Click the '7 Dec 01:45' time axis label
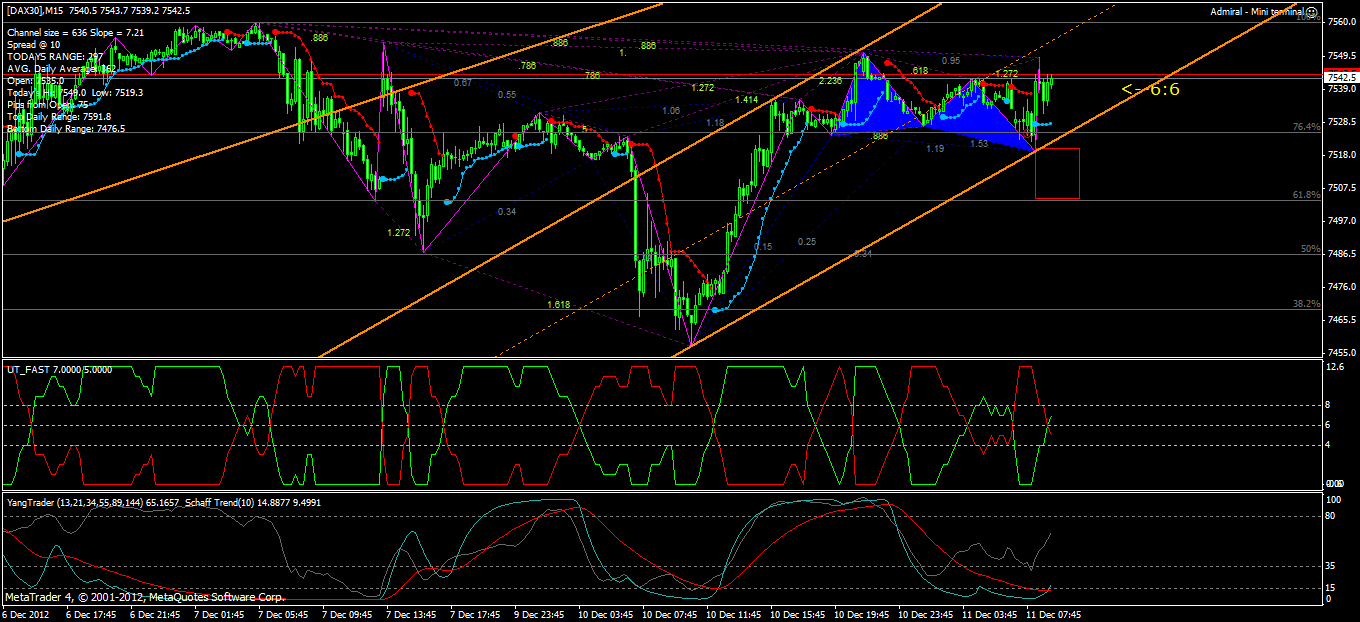1360x622 pixels. pyautogui.click(x=219, y=614)
